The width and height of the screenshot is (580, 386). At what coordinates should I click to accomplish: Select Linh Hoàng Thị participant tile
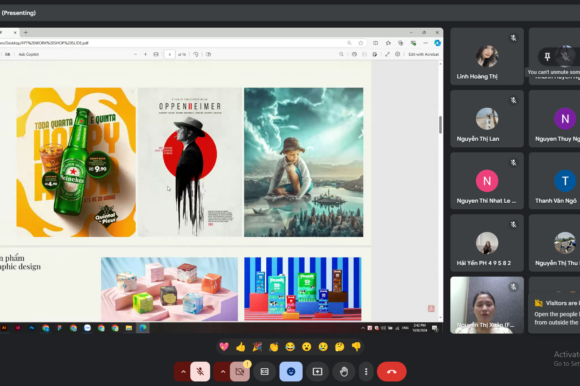(x=487, y=56)
